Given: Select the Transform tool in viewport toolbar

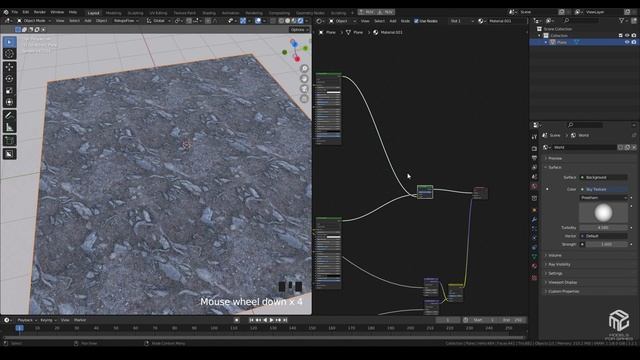Looking at the screenshot, I should tap(10, 102).
